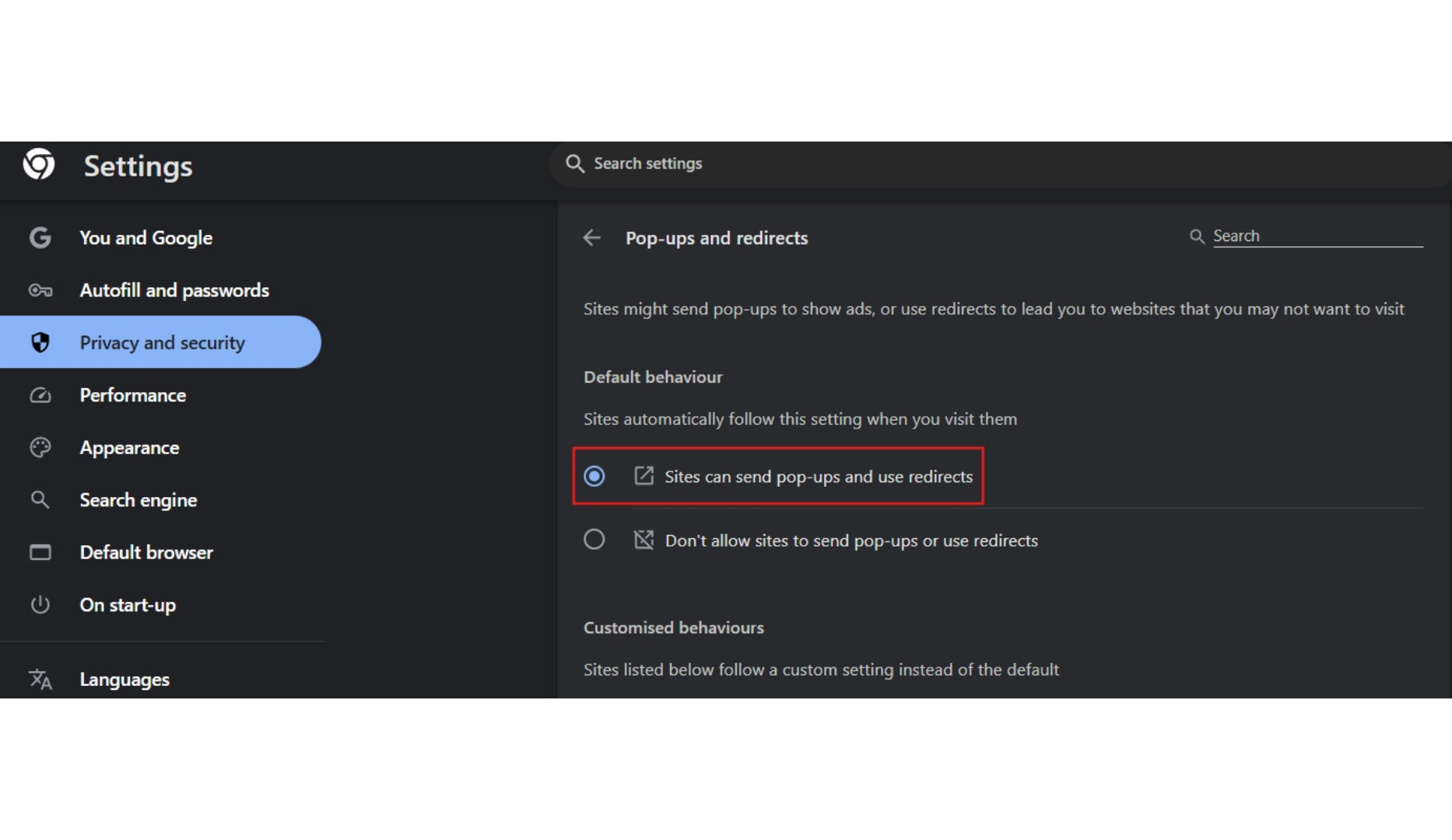Viewport: 1452px width, 840px height.
Task: Click the open-in-new pop-up allowed icon
Action: [644, 475]
